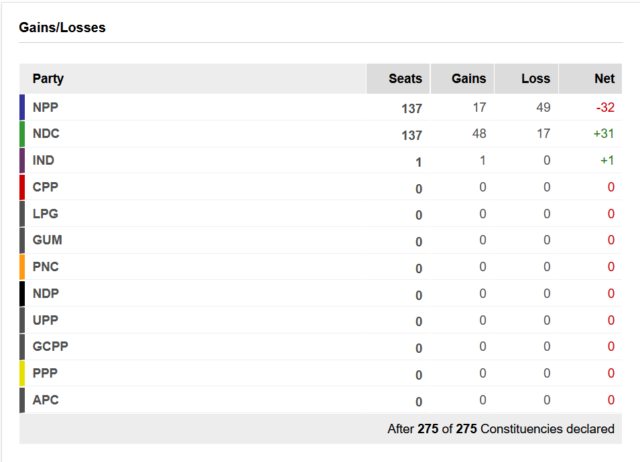Viewport: 640px width, 462px height.
Task: Click the IND seats count
Action: pyautogui.click(x=418, y=162)
